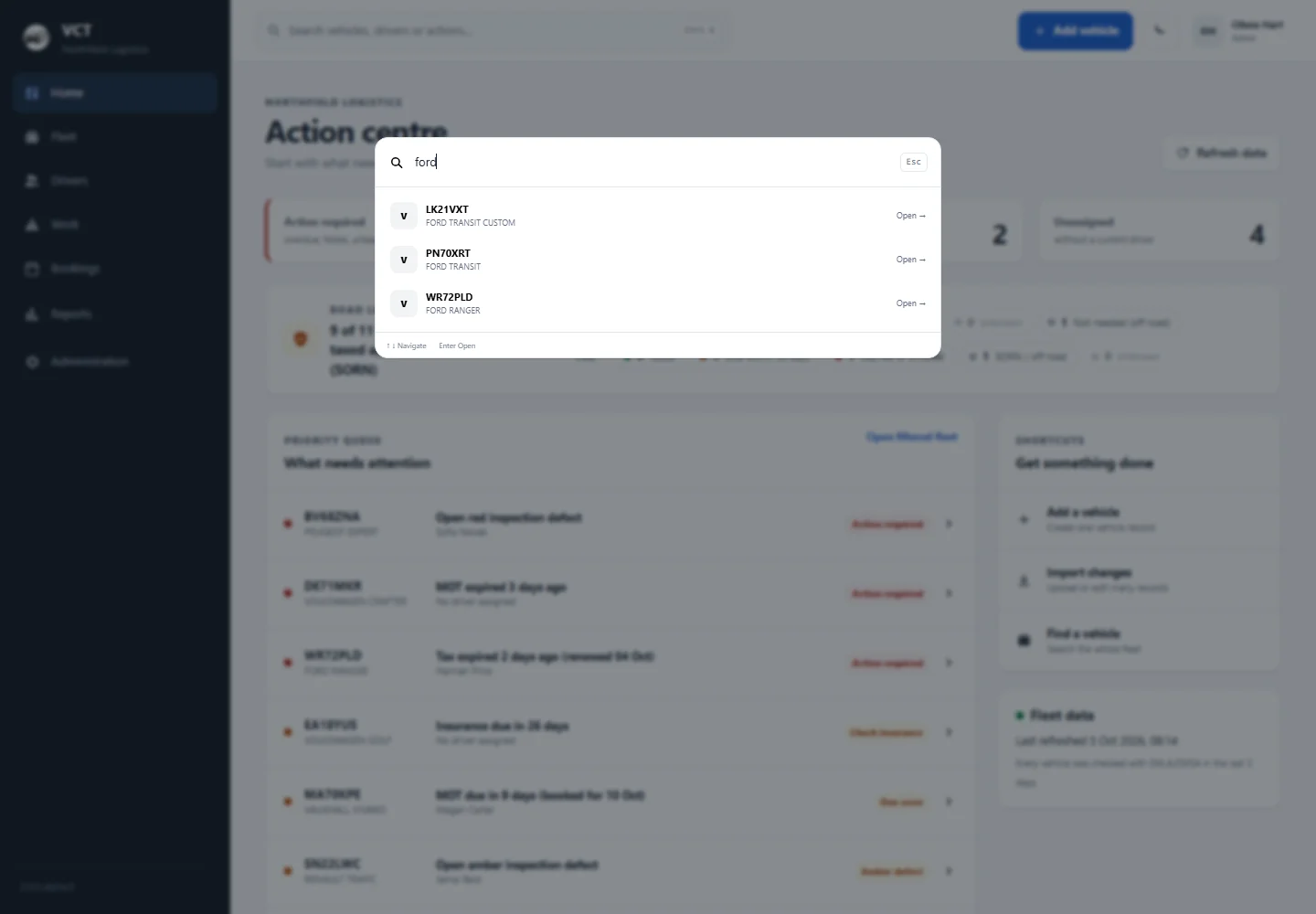
Task: Open the LK21VXT result via its Open link
Action: (910, 216)
